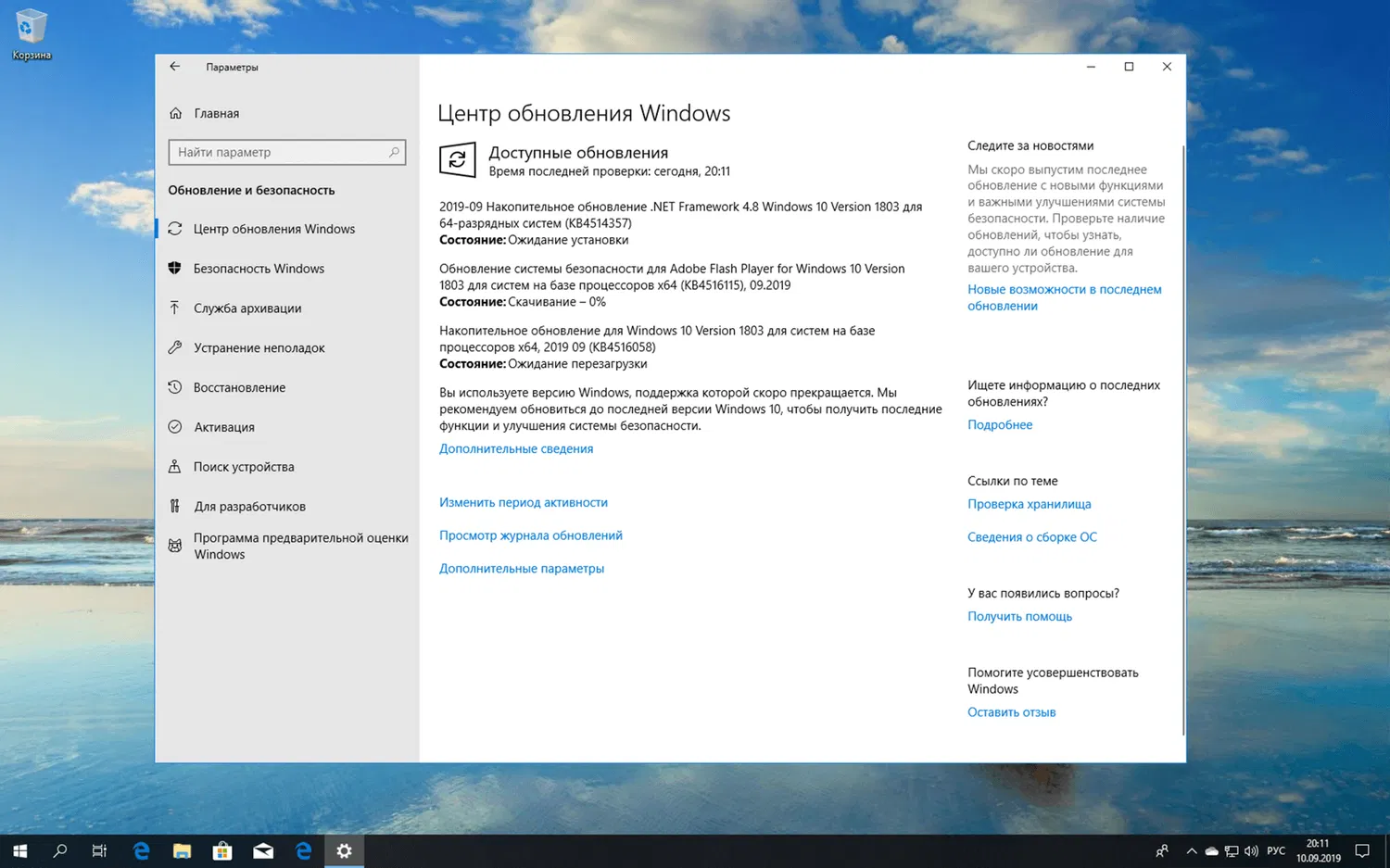Open Служба архивации via its upload-arrow icon
The height and width of the screenshot is (868, 1390).
pyautogui.click(x=174, y=308)
